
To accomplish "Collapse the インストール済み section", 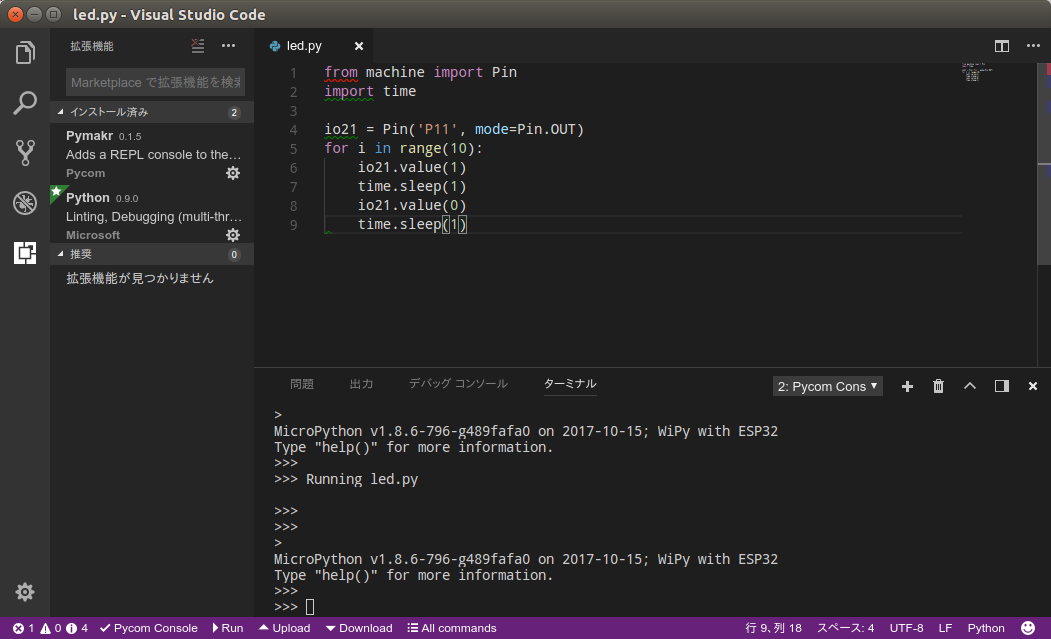I will (x=152, y=112).
